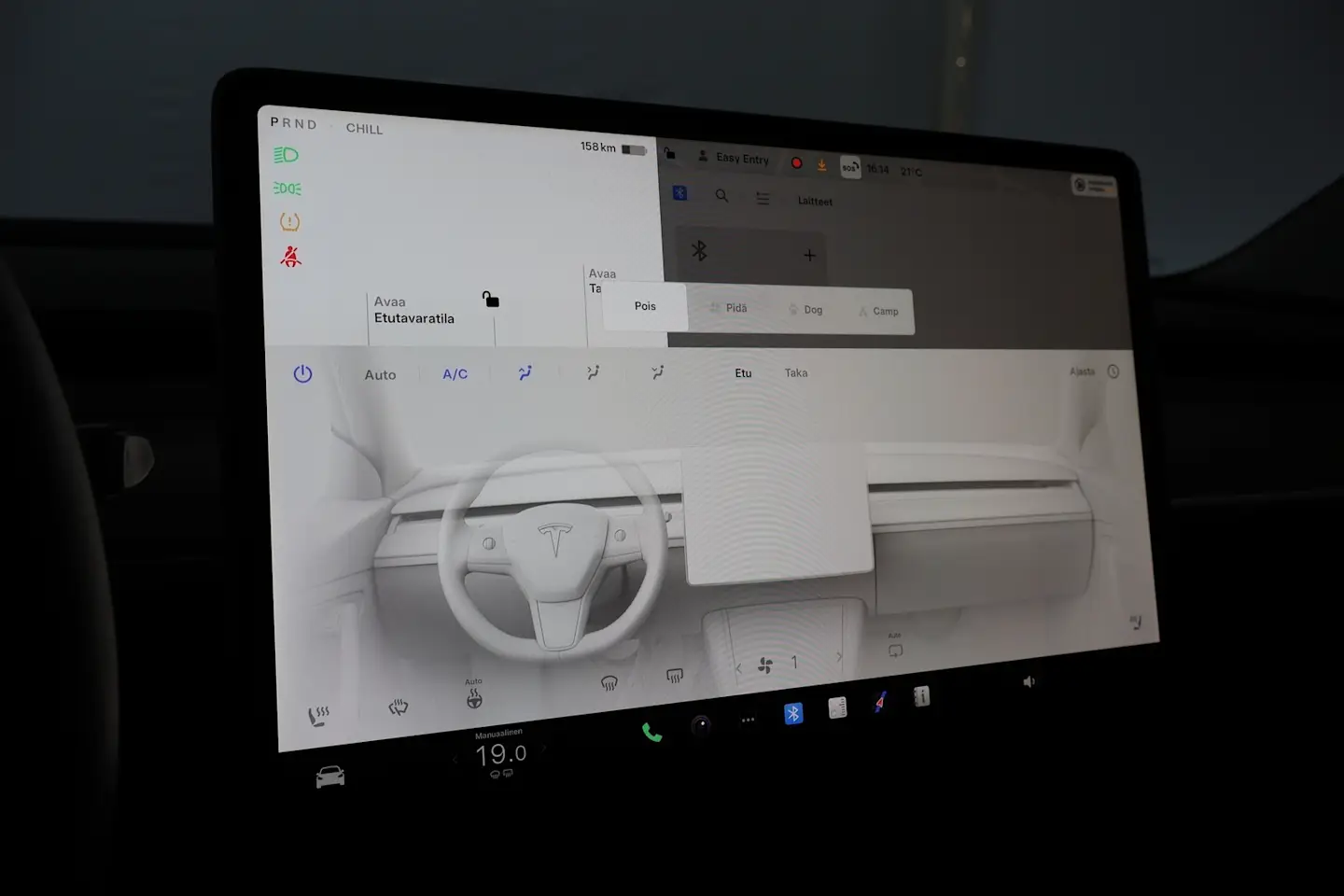
Task: Tap the red dashcam record icon
Action: 797,163
